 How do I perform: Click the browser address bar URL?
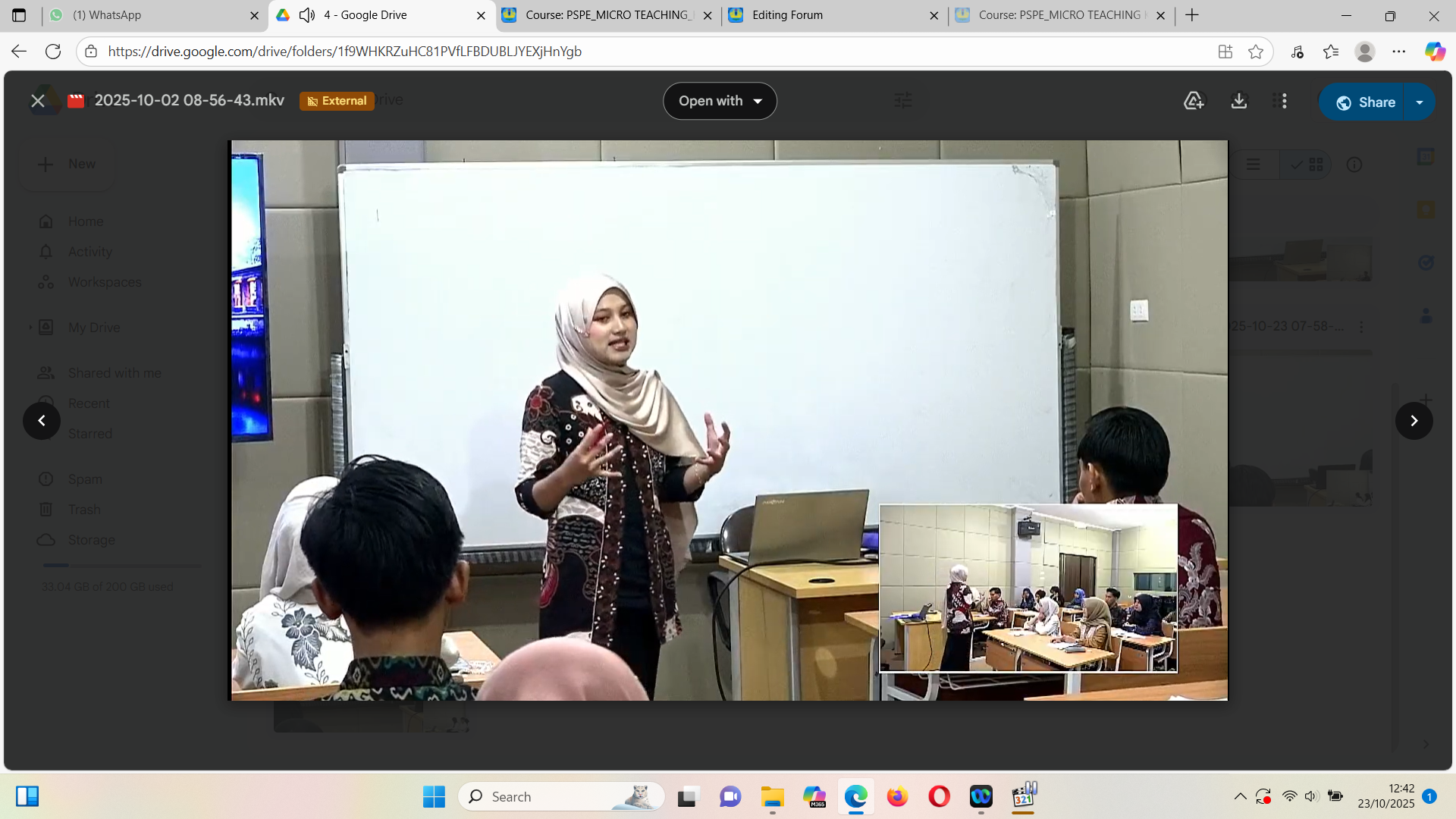tap(345, 52)
